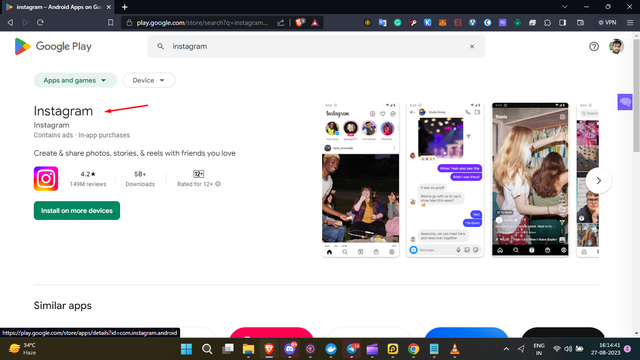The height and width of the screenshot is (360, 640).
Task: Reload the current page
Action: pos(40,23)
